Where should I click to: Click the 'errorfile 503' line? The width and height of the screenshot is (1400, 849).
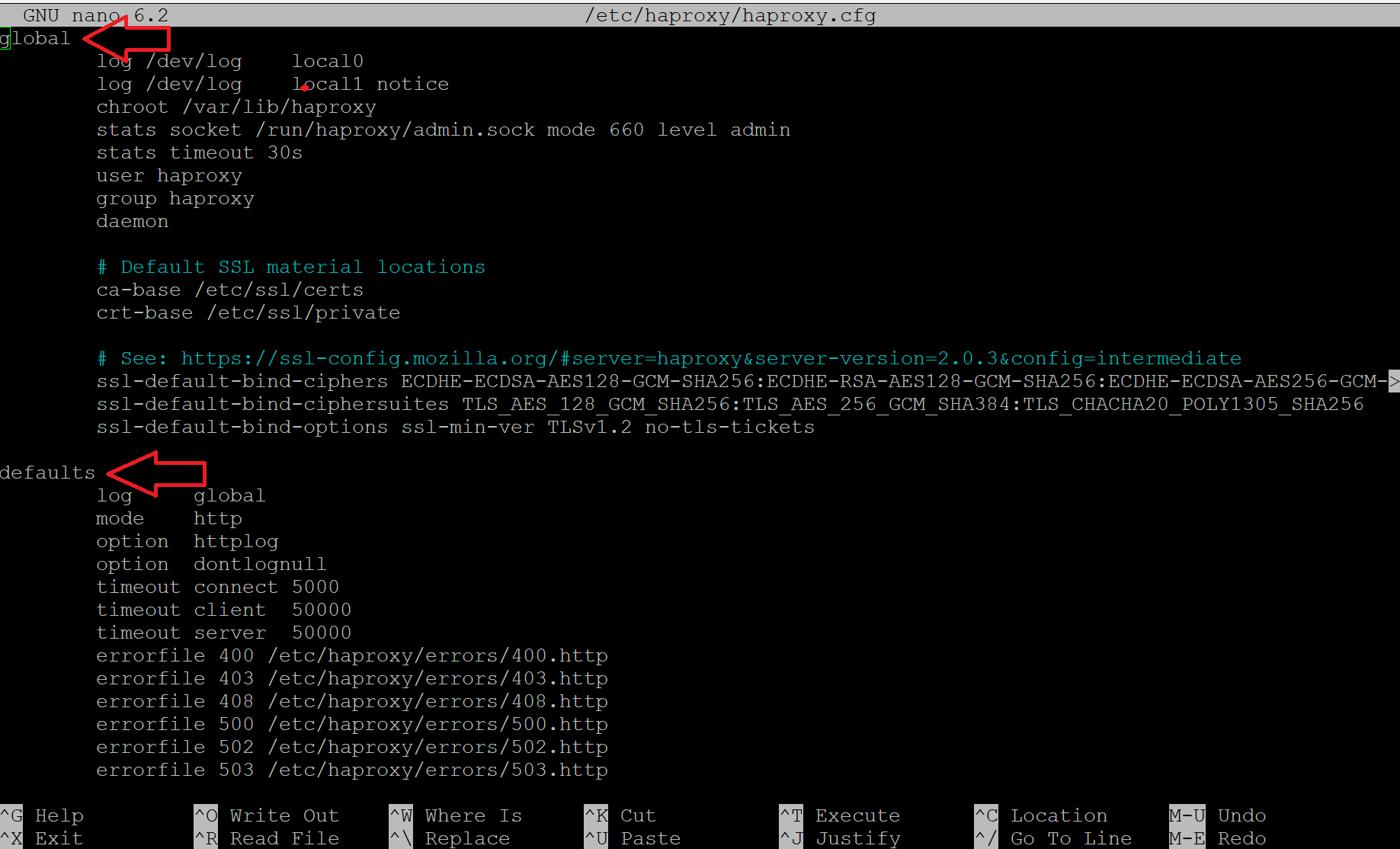(x=352, y=770)
